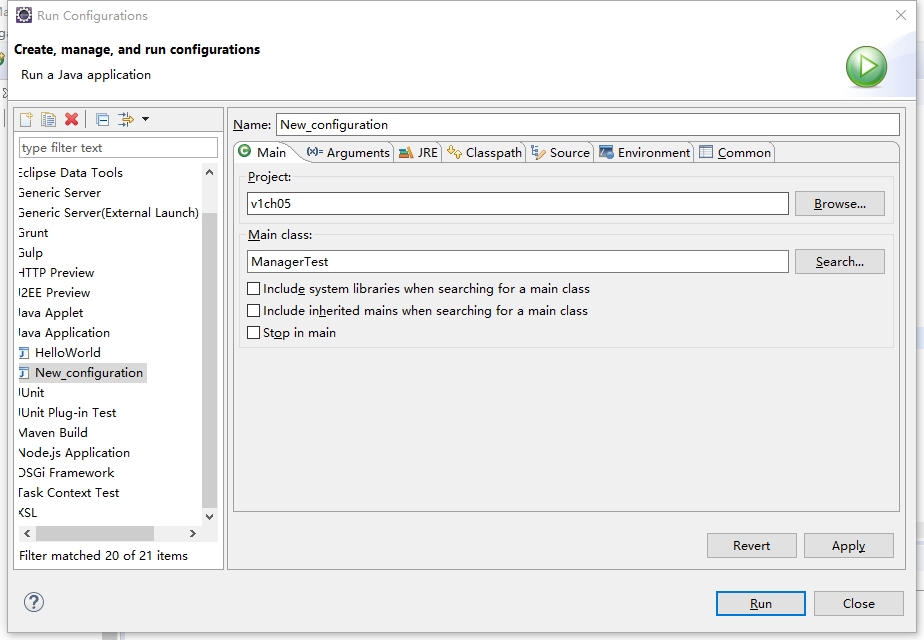Viewport: 924px width, 640px height.
Task: Click the Project text field
Action: (517, 203)
